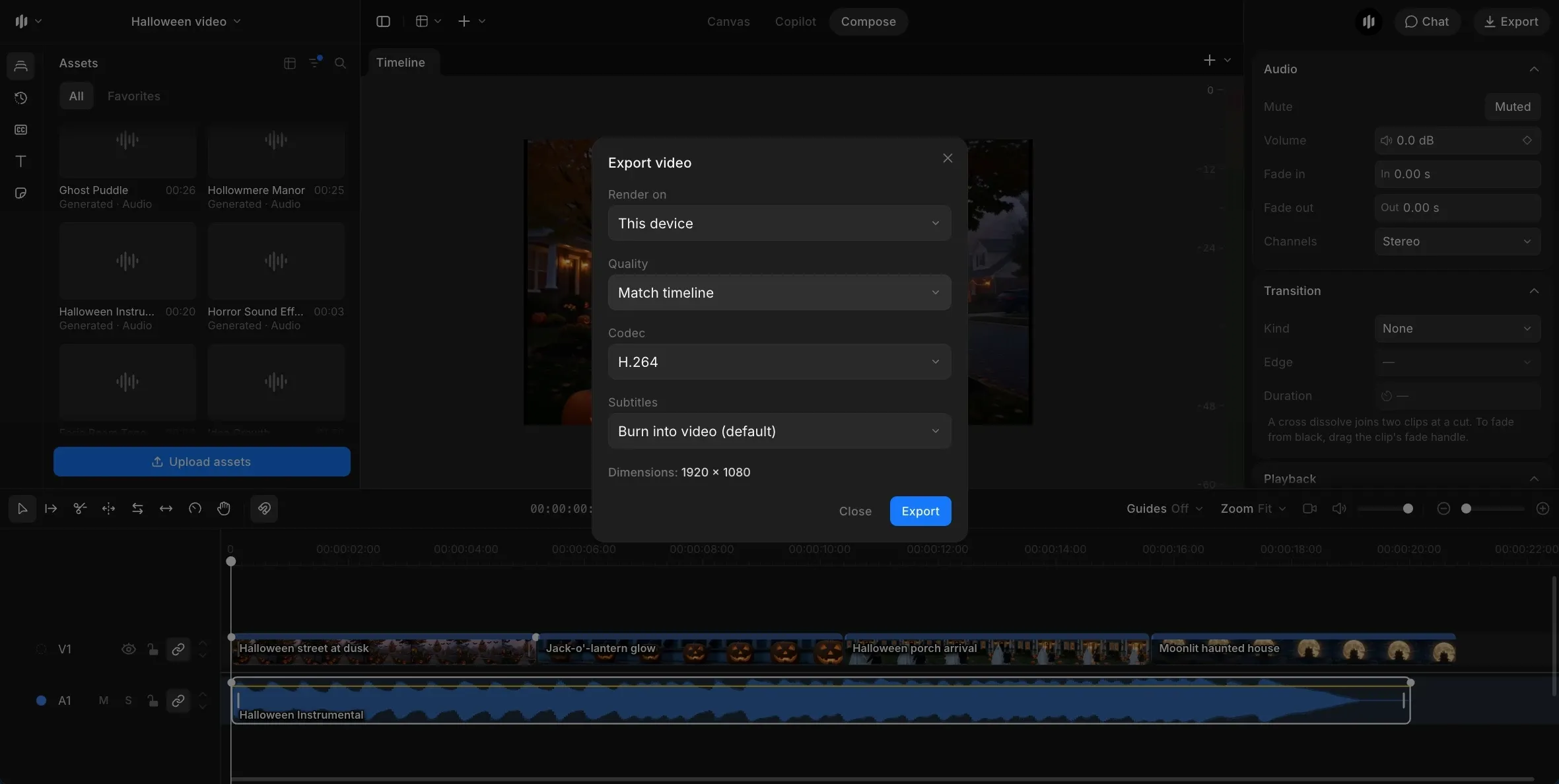Toggle the sidebar panel layout icon

click(x=383, y=22)
